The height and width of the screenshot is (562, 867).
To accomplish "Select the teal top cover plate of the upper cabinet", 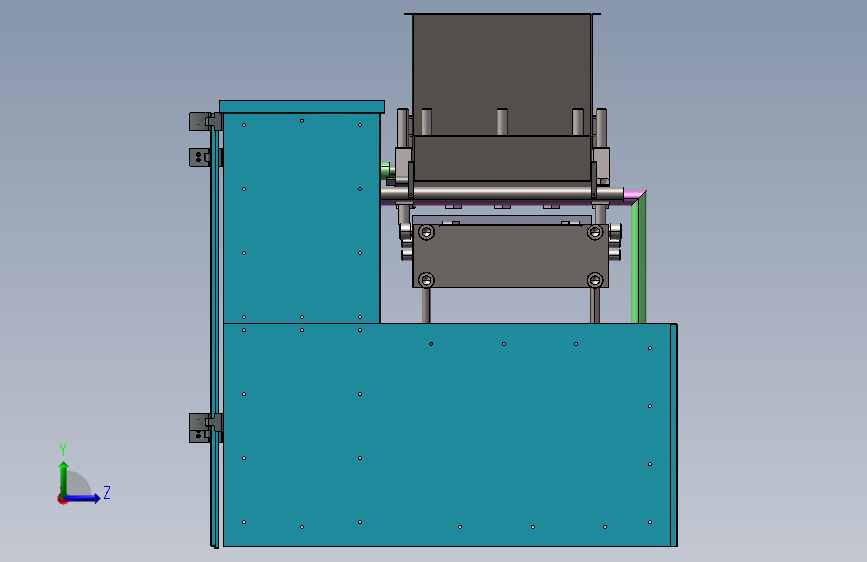I will [x=302, y=107].
